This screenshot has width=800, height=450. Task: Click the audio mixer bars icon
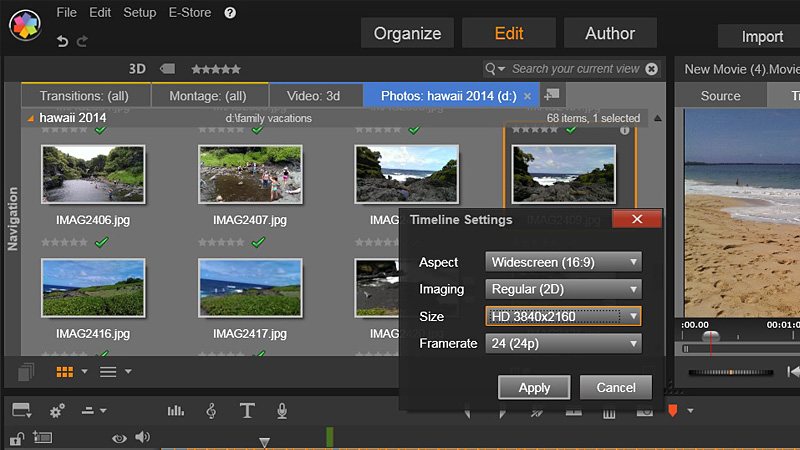[176, 411]
